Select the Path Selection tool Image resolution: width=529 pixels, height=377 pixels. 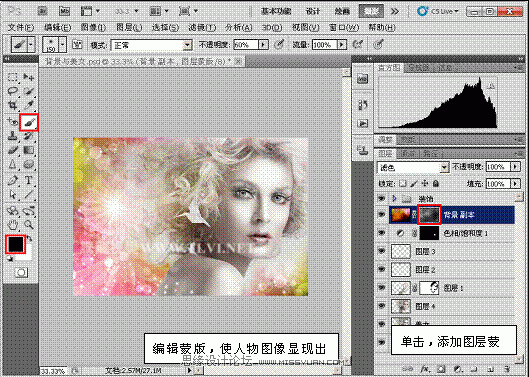tap(13, 195)
